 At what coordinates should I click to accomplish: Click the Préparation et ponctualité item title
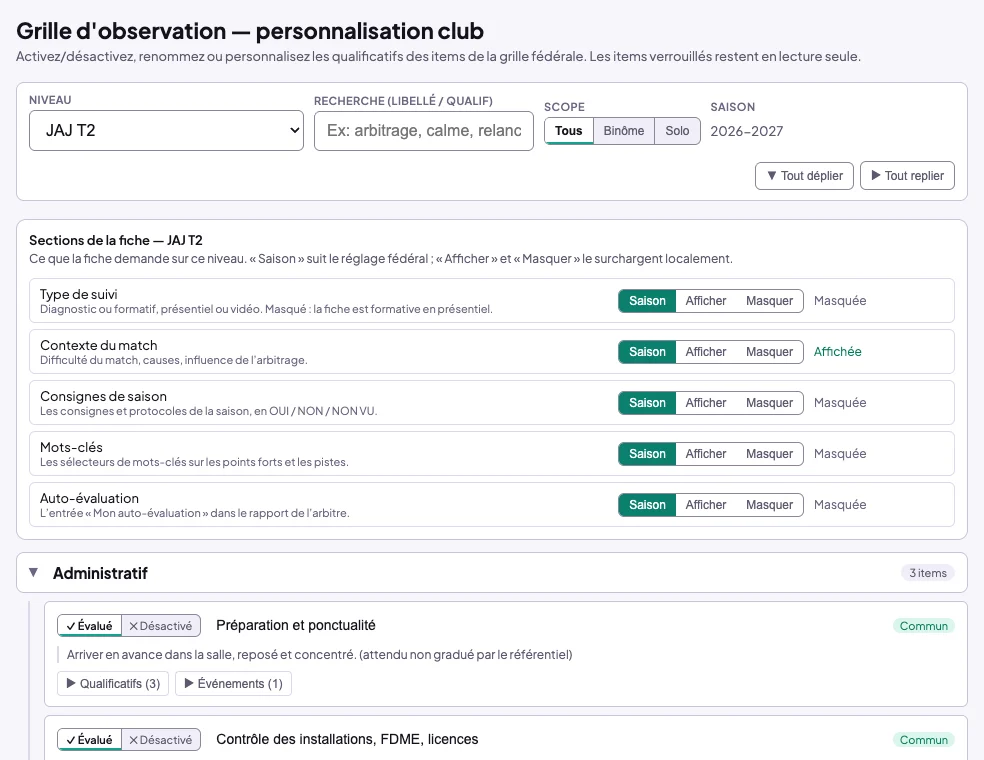[296, 625]
